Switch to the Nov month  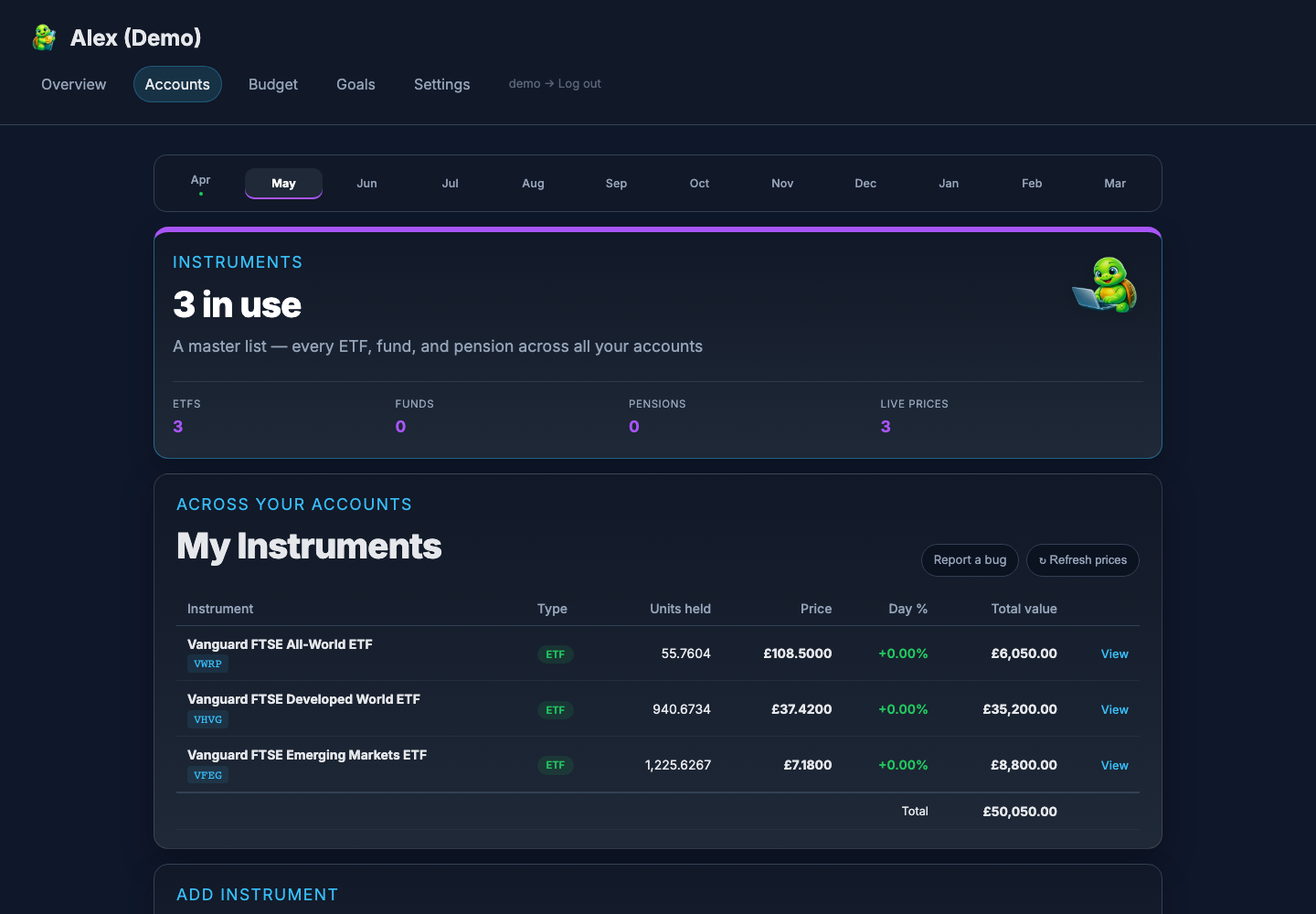(782, 183)
